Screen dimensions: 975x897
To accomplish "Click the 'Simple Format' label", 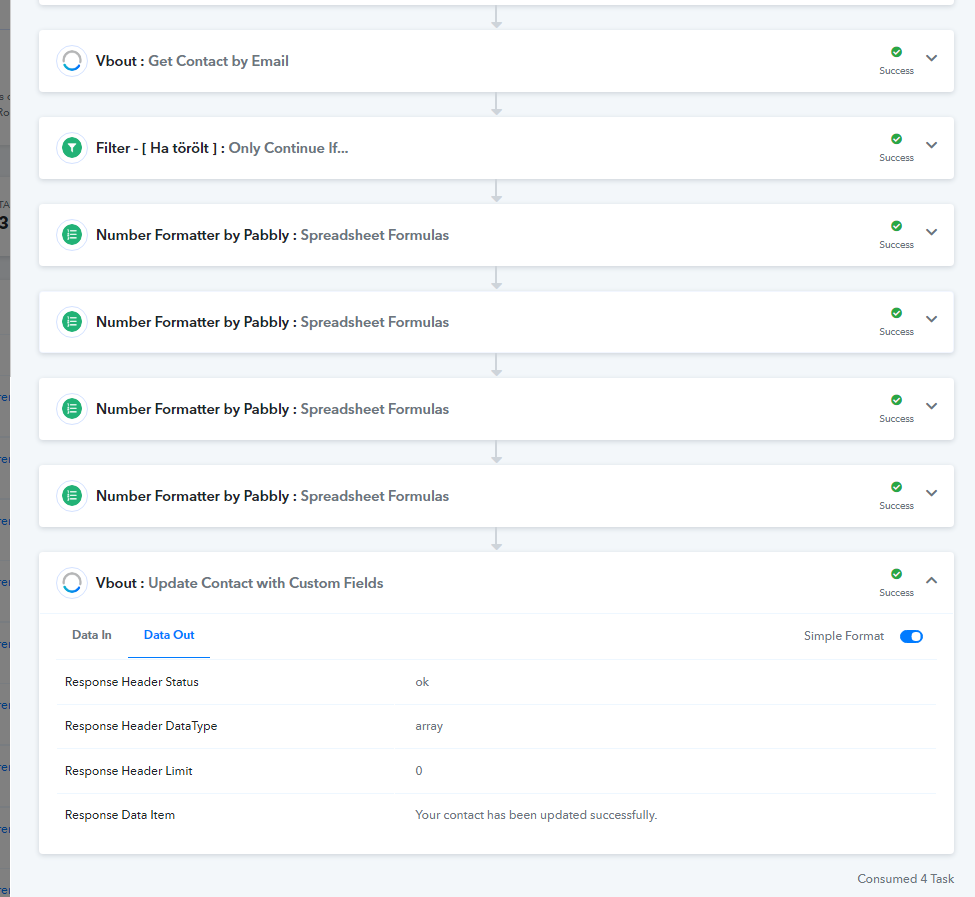I will [843, 636].
